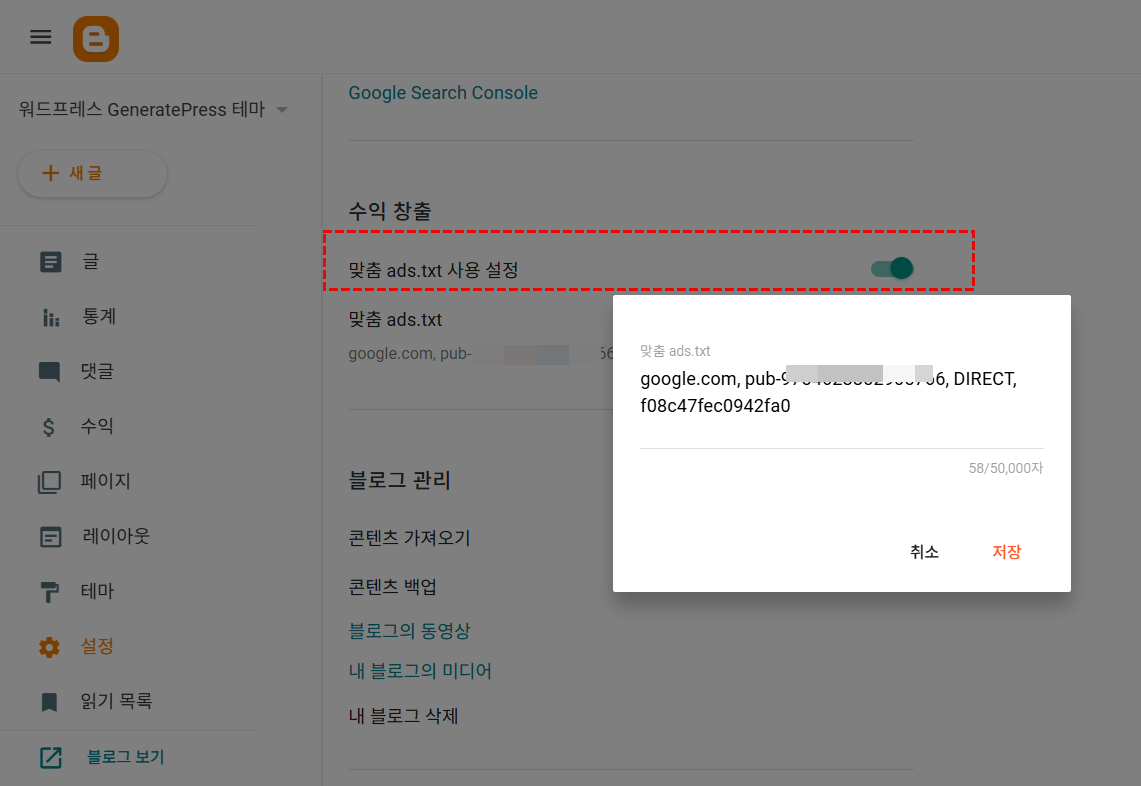
Task: Open the hamburger main menu
Action: click(x=41, y=37)
